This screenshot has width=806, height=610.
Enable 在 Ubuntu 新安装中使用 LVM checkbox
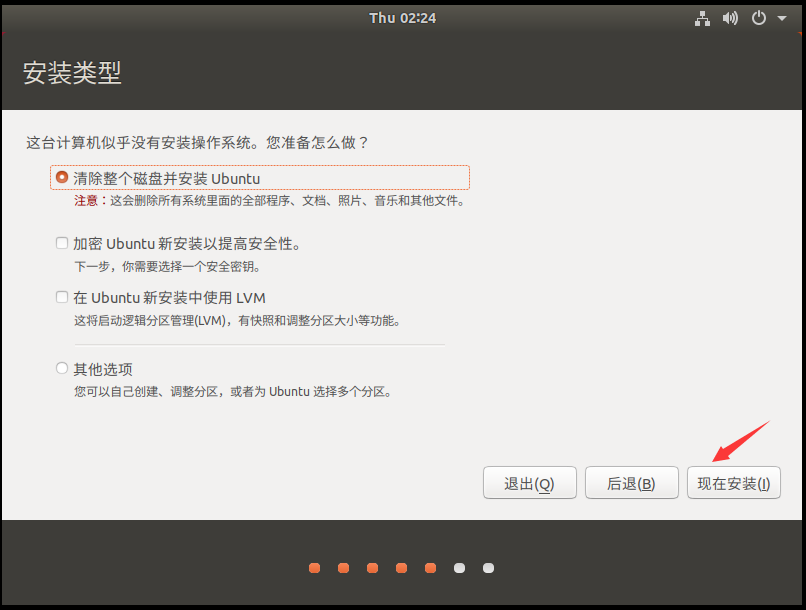62,297
